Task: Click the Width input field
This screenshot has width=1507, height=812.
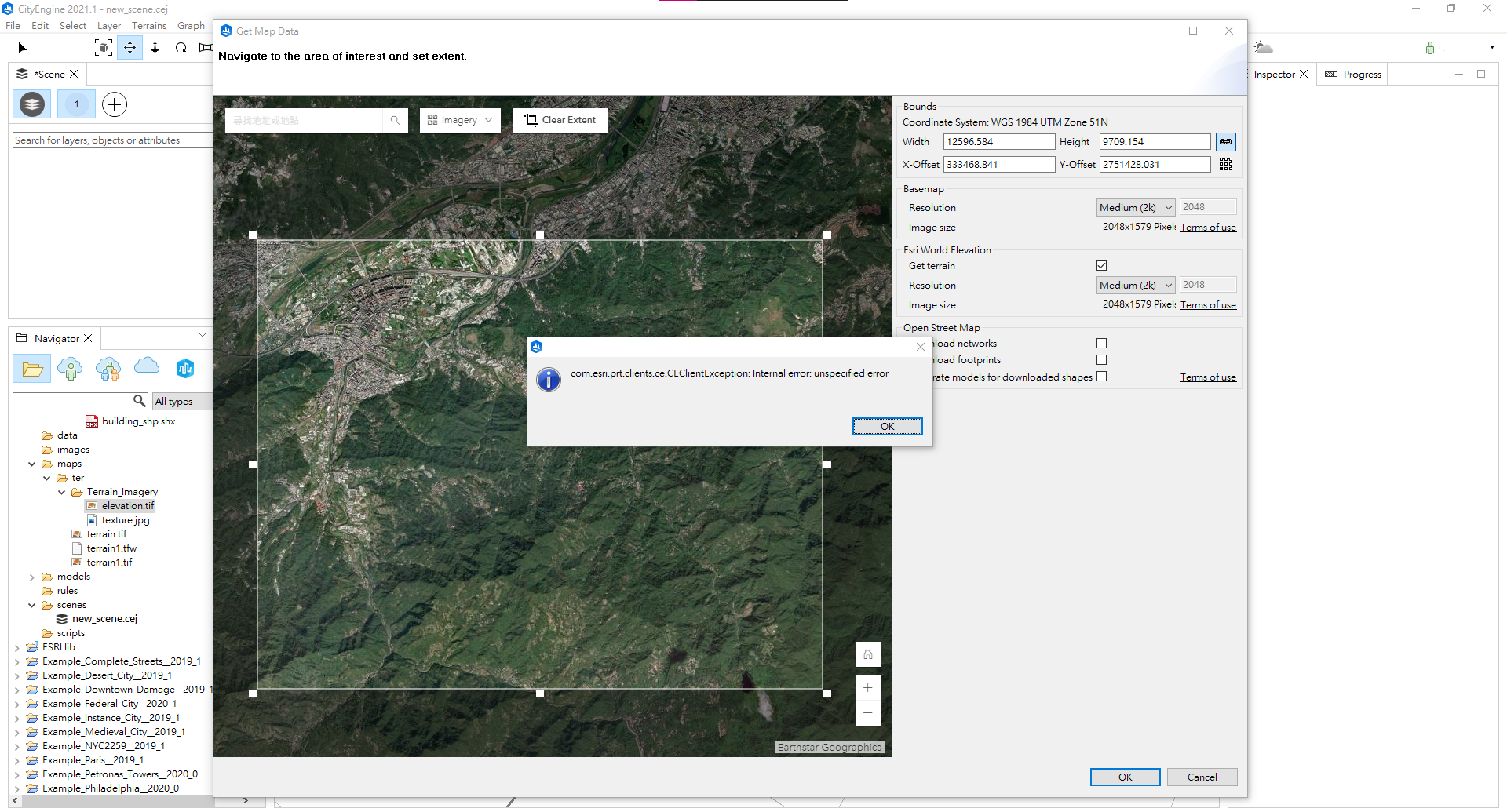Action: point(998,142)
